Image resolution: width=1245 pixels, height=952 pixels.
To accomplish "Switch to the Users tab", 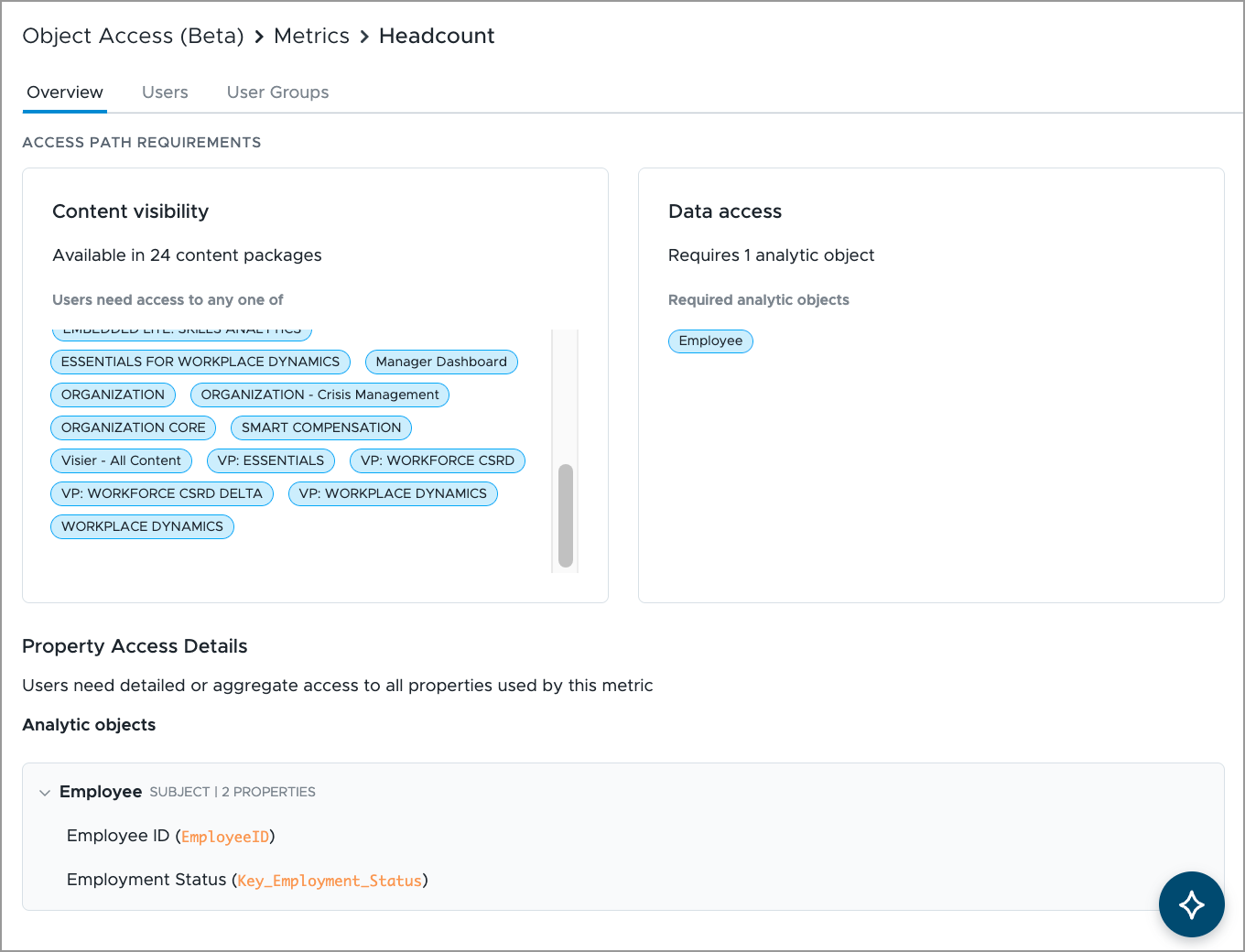I will click(165, 92).
